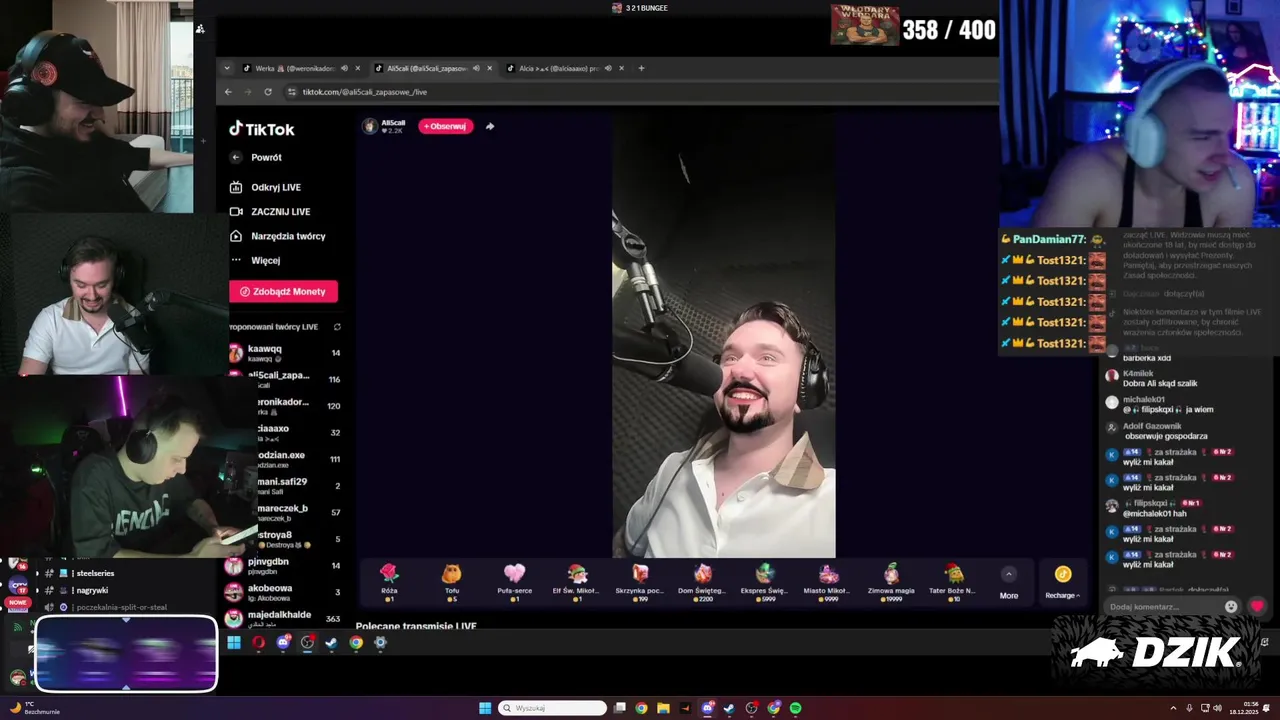This screenshot has width=1280, height=720.
Task: Click the Windows Wyszukaj search box
Action: pyautogui.click(x=553, y=708)
